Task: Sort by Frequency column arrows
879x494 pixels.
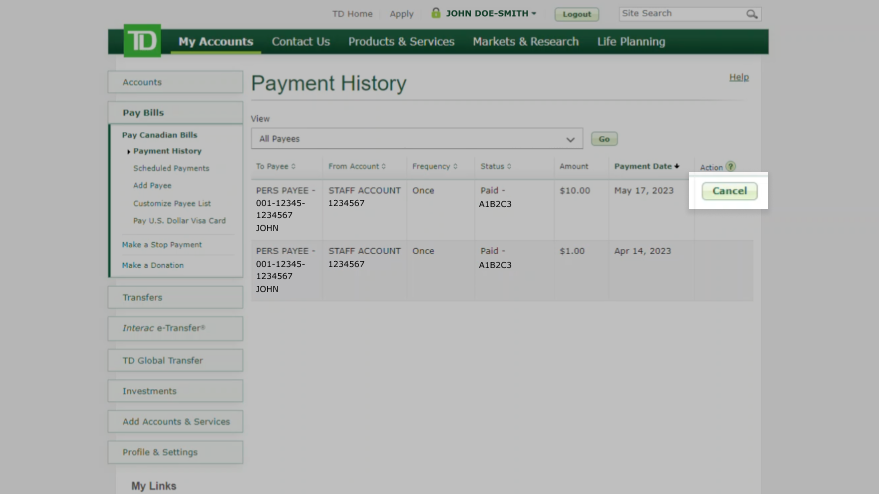Action: point(455,167)
